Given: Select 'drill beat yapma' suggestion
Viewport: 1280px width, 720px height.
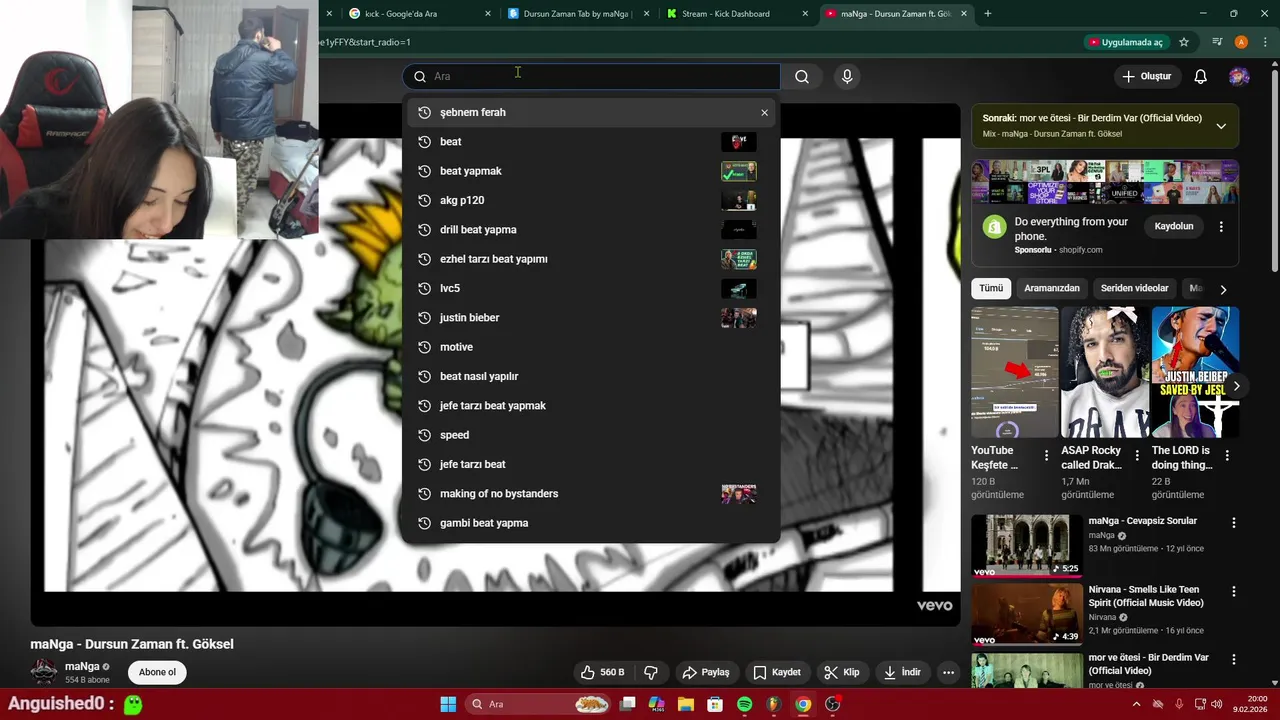Looking at the screenshot, I should [591, 229].
